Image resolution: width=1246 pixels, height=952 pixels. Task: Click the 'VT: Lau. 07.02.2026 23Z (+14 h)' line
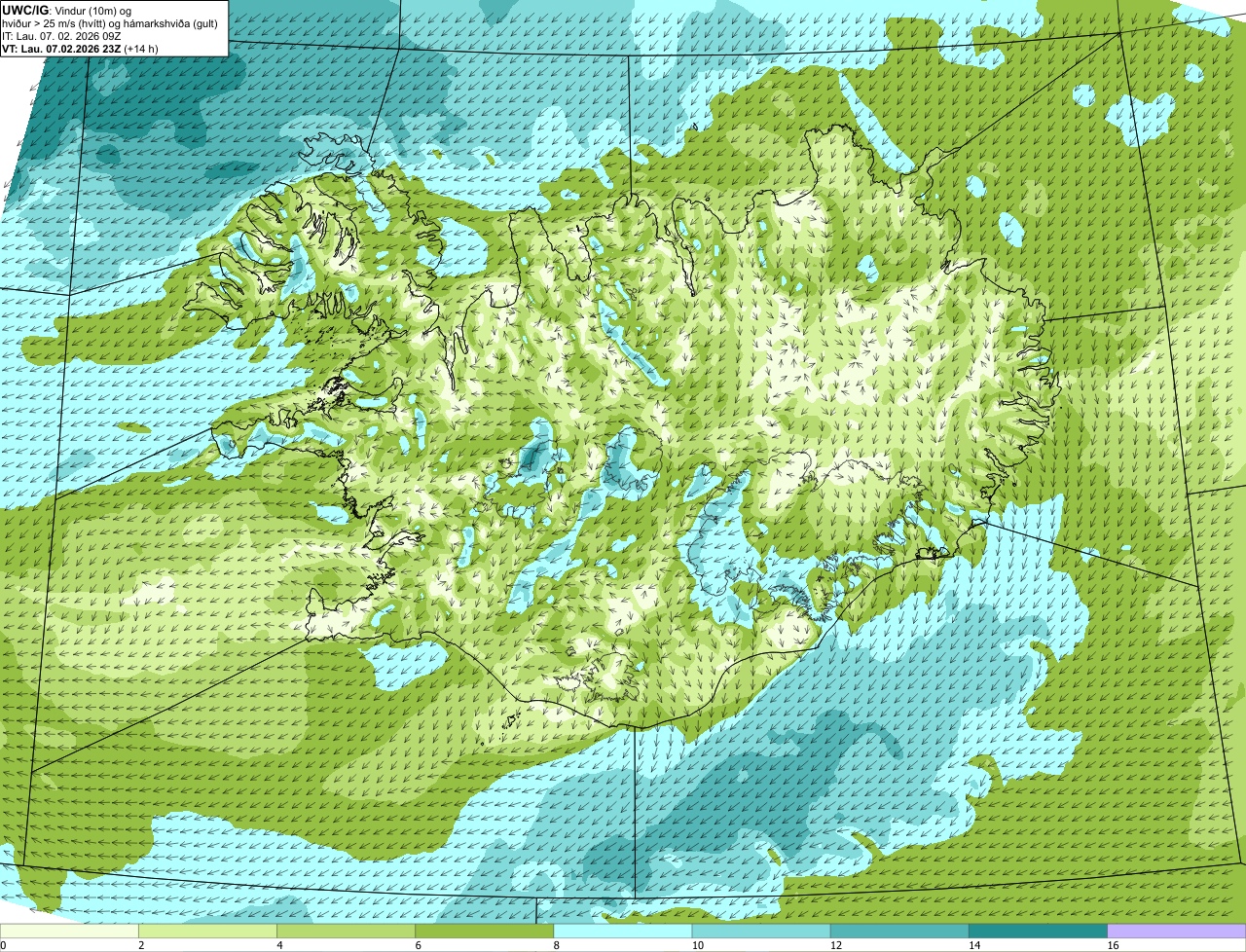tap(80, 48)
